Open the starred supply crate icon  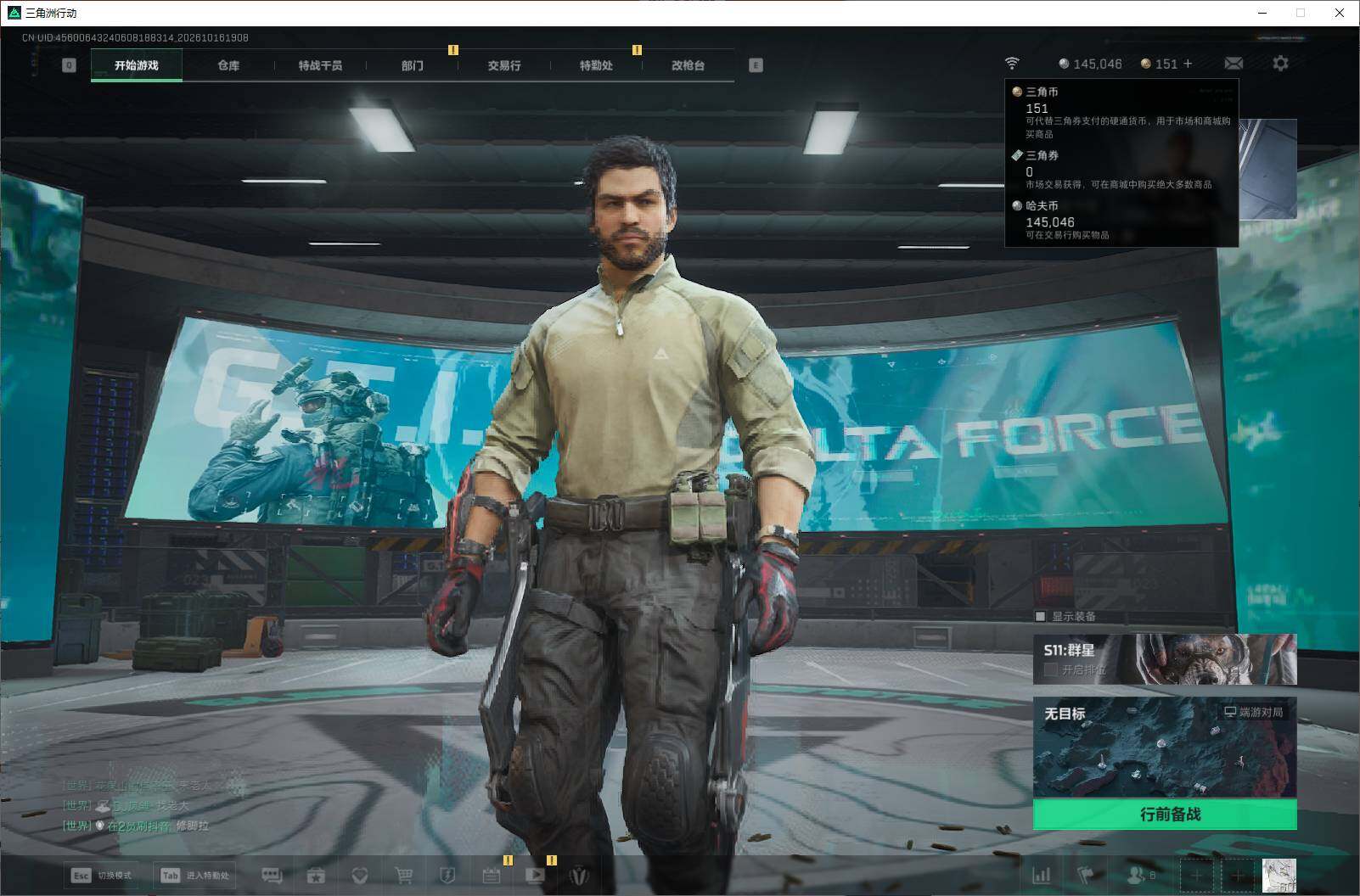[x=316, y=875]
